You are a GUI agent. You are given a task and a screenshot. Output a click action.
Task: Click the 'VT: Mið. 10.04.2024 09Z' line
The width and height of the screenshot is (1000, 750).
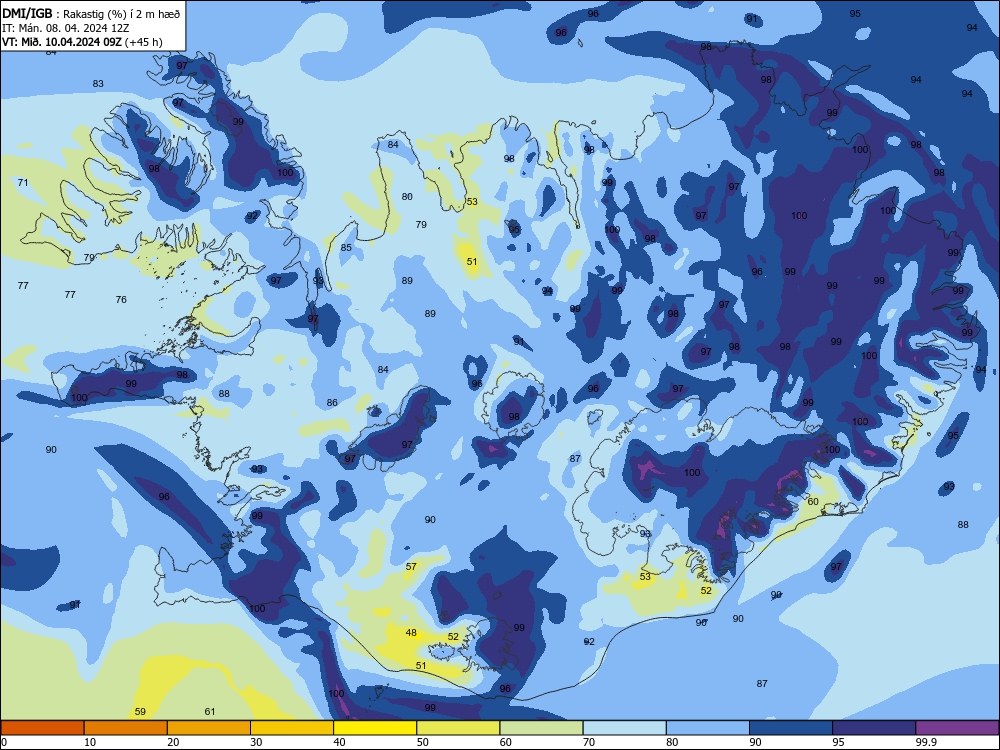click(x=62, y=42)
